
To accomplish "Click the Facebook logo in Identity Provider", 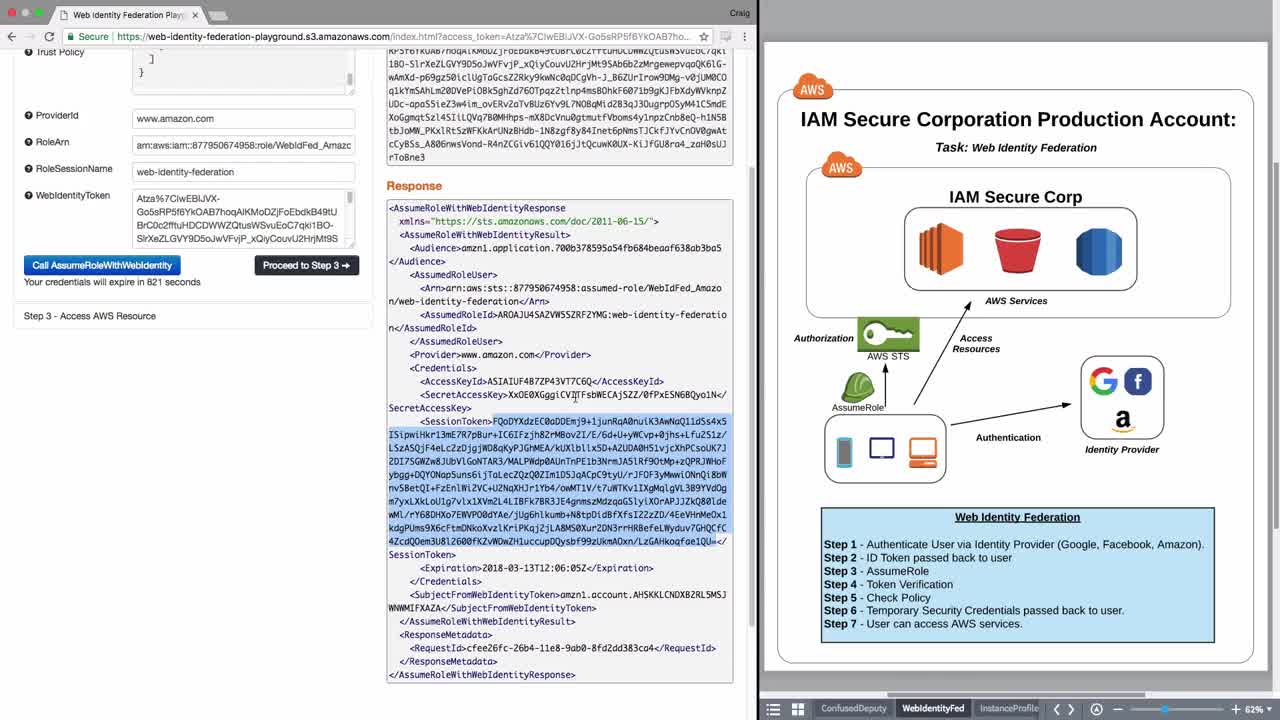I will tap(1138, 381).
